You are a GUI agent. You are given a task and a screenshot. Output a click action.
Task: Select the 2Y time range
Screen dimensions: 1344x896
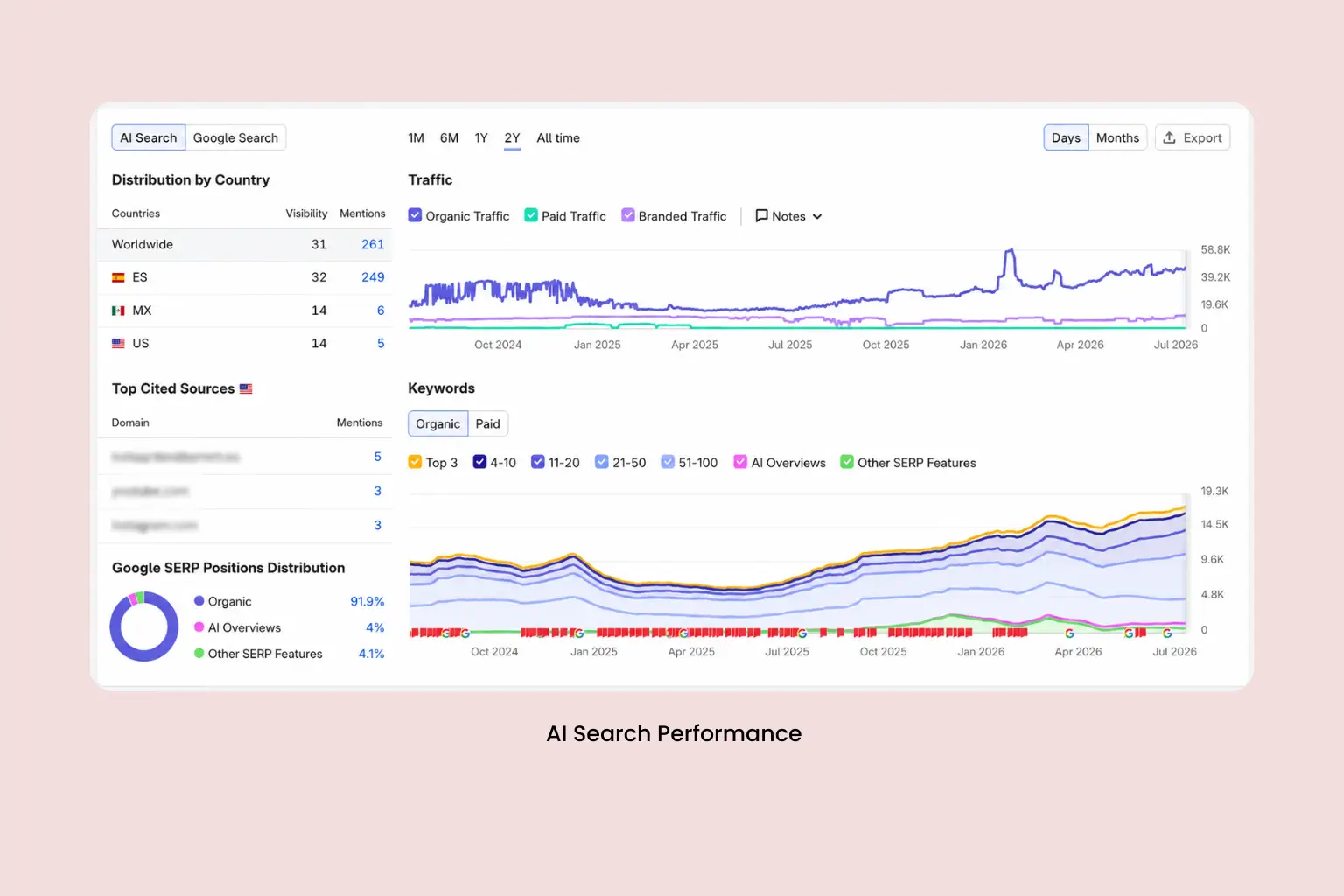click(513, 137)
